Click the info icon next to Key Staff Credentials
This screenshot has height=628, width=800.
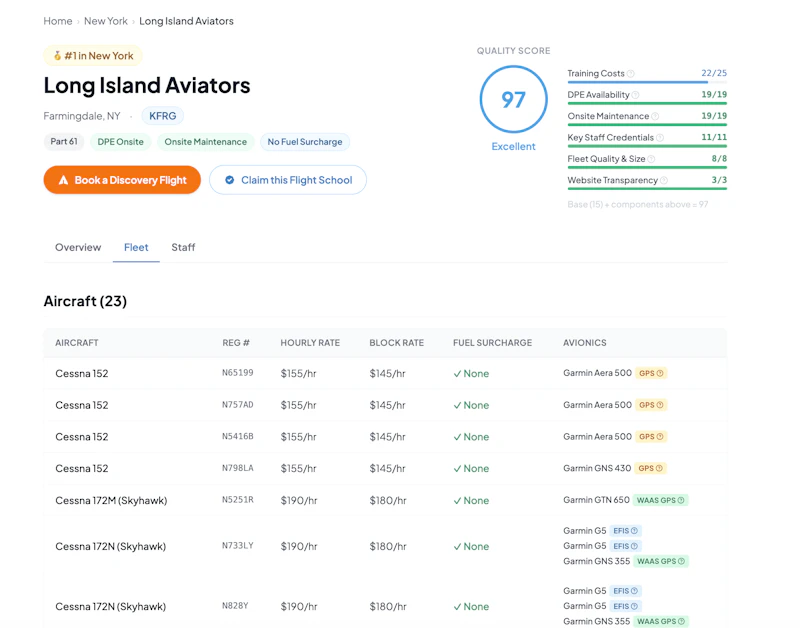[660, 138]
